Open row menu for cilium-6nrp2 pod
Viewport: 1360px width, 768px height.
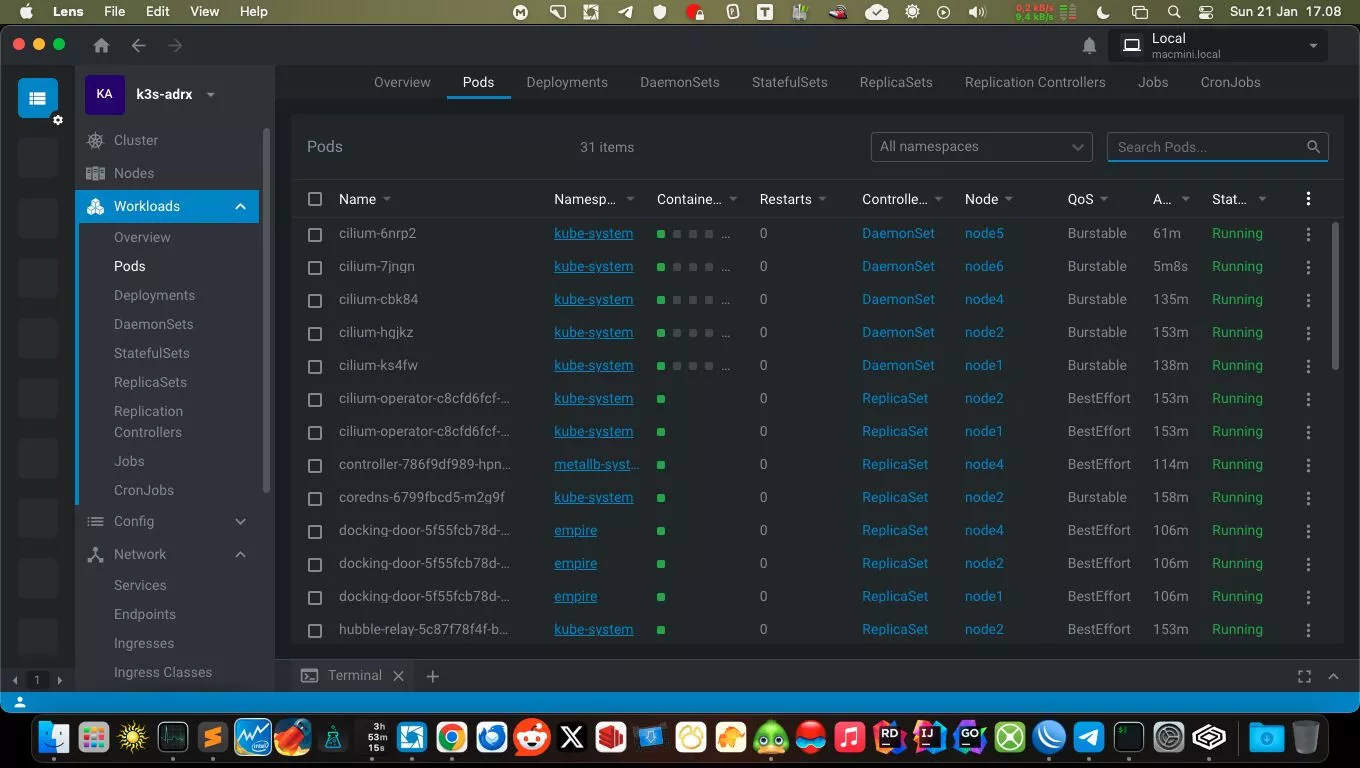(1308, 234)
